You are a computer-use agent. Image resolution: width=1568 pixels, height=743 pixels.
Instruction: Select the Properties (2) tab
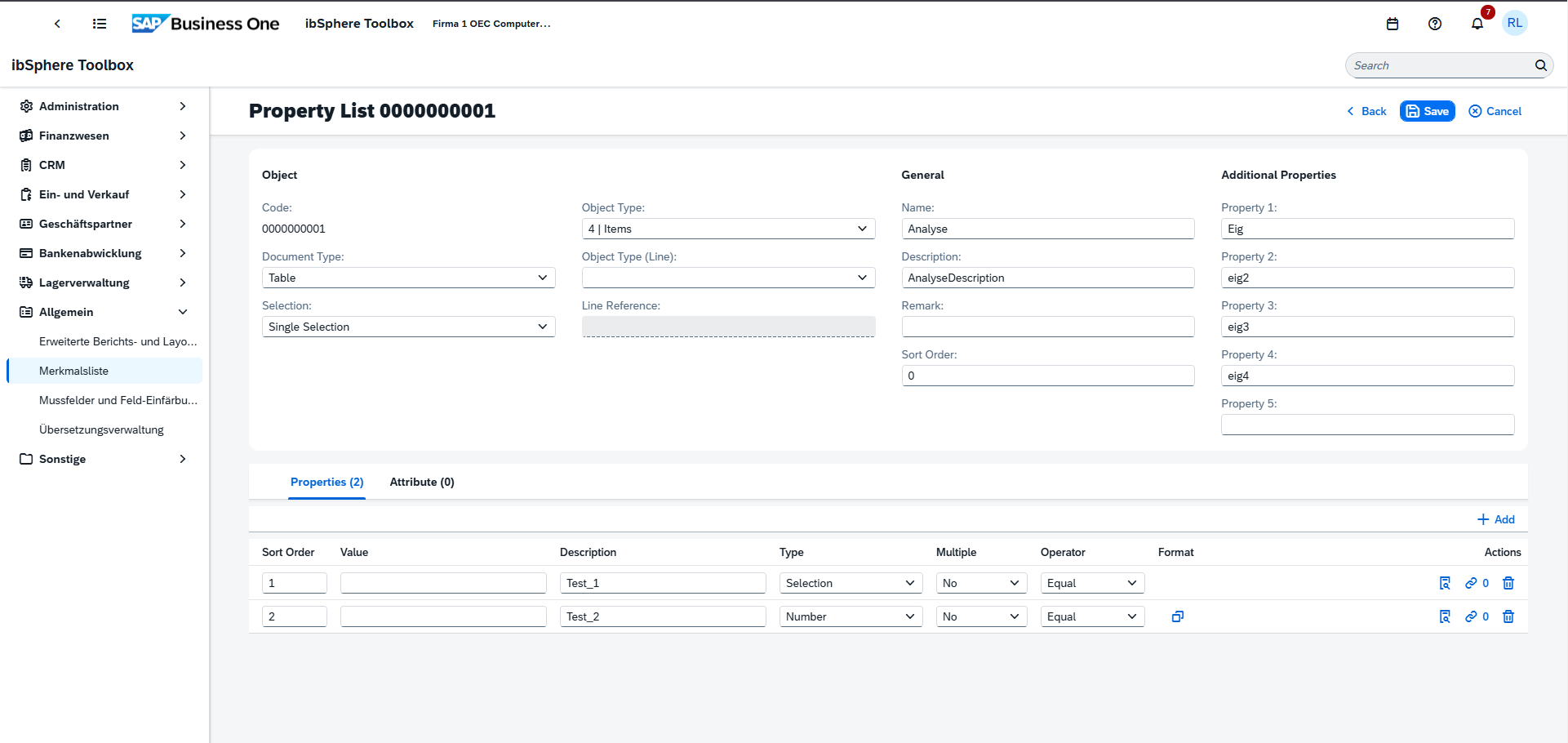point(326,482)
